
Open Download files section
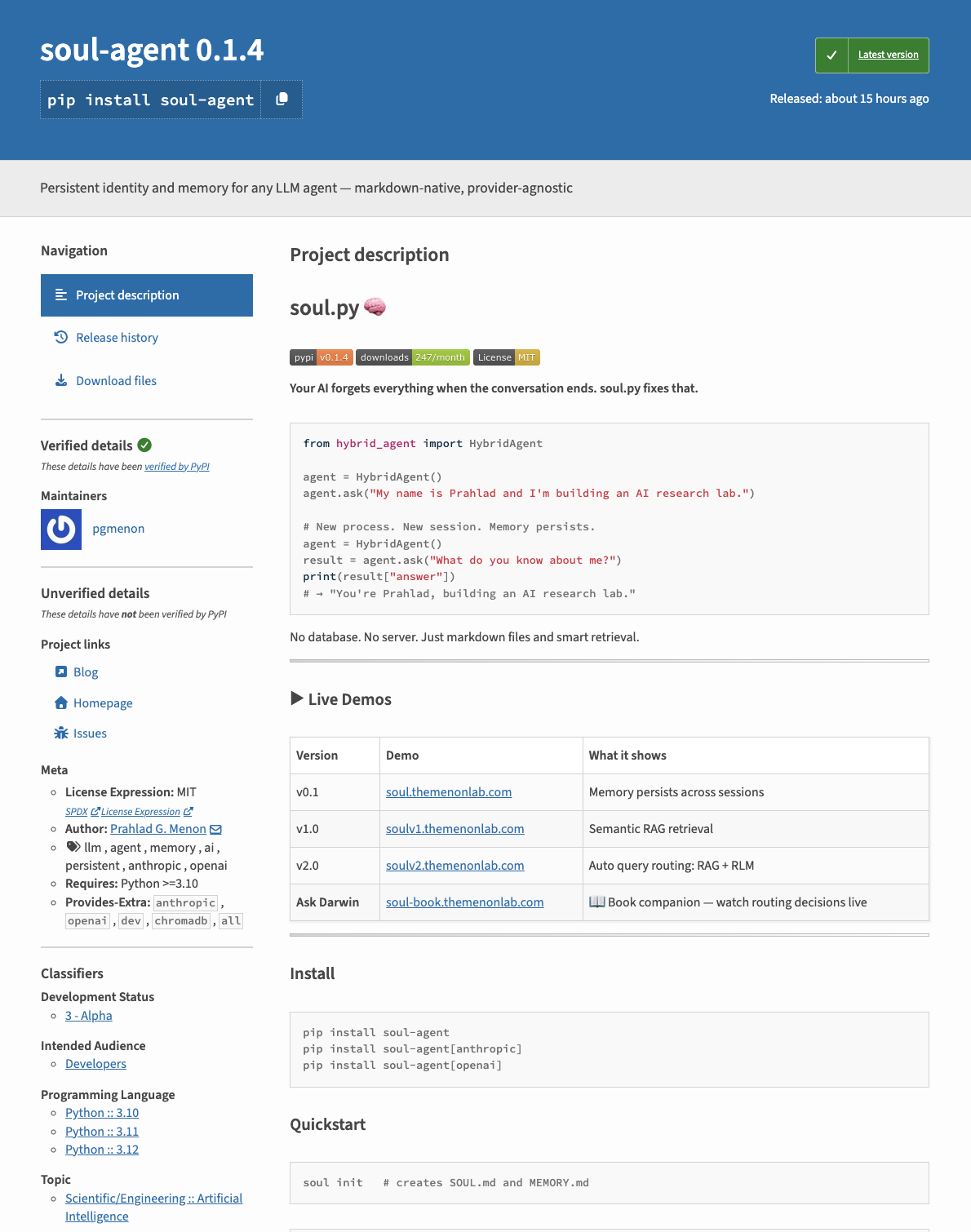116,381
